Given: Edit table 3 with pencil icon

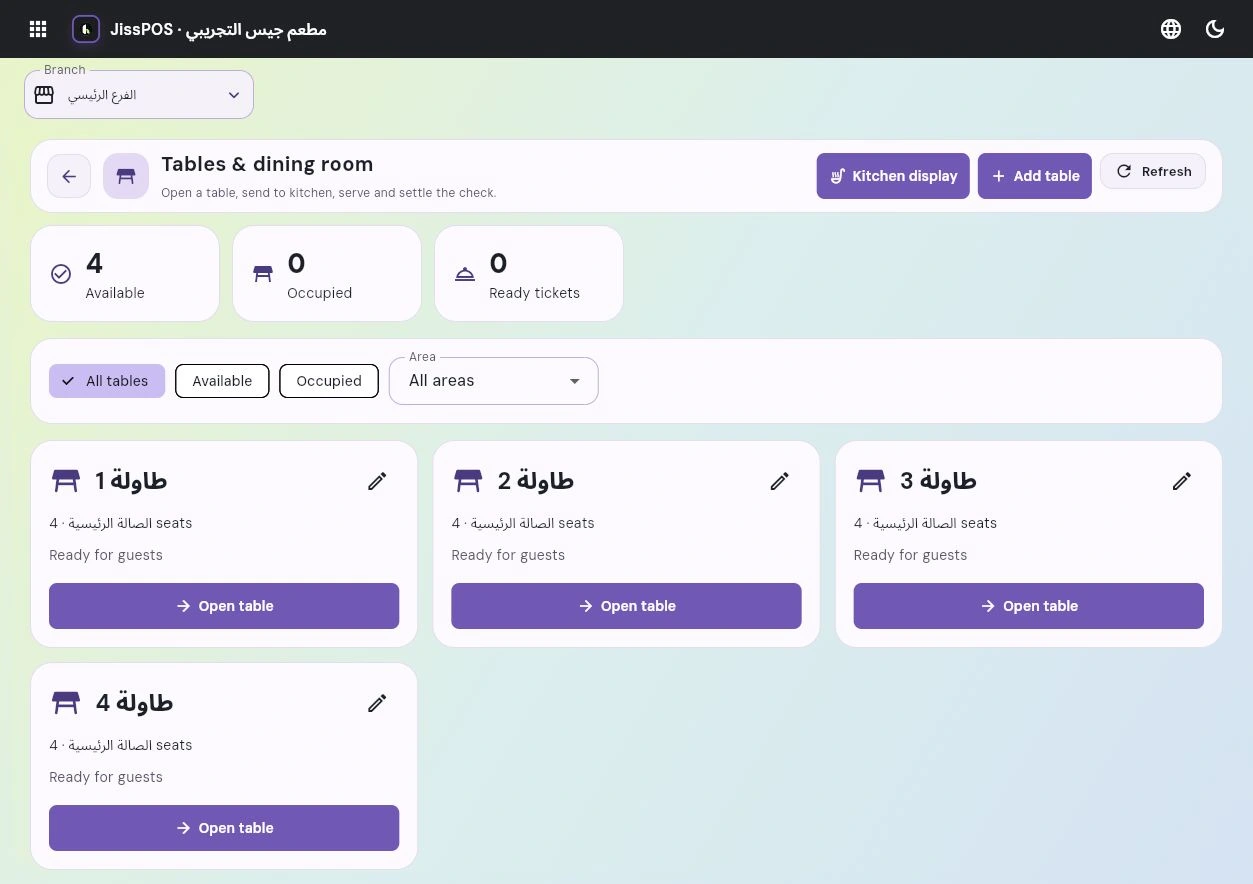Looking at the screenshot, I should 1182,481.
